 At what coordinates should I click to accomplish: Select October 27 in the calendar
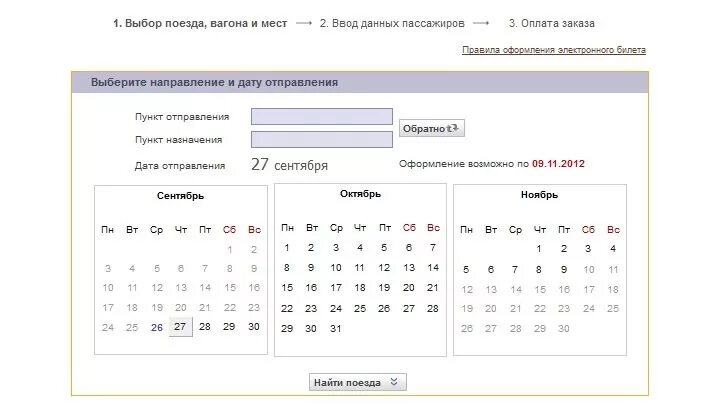[408, 308]
